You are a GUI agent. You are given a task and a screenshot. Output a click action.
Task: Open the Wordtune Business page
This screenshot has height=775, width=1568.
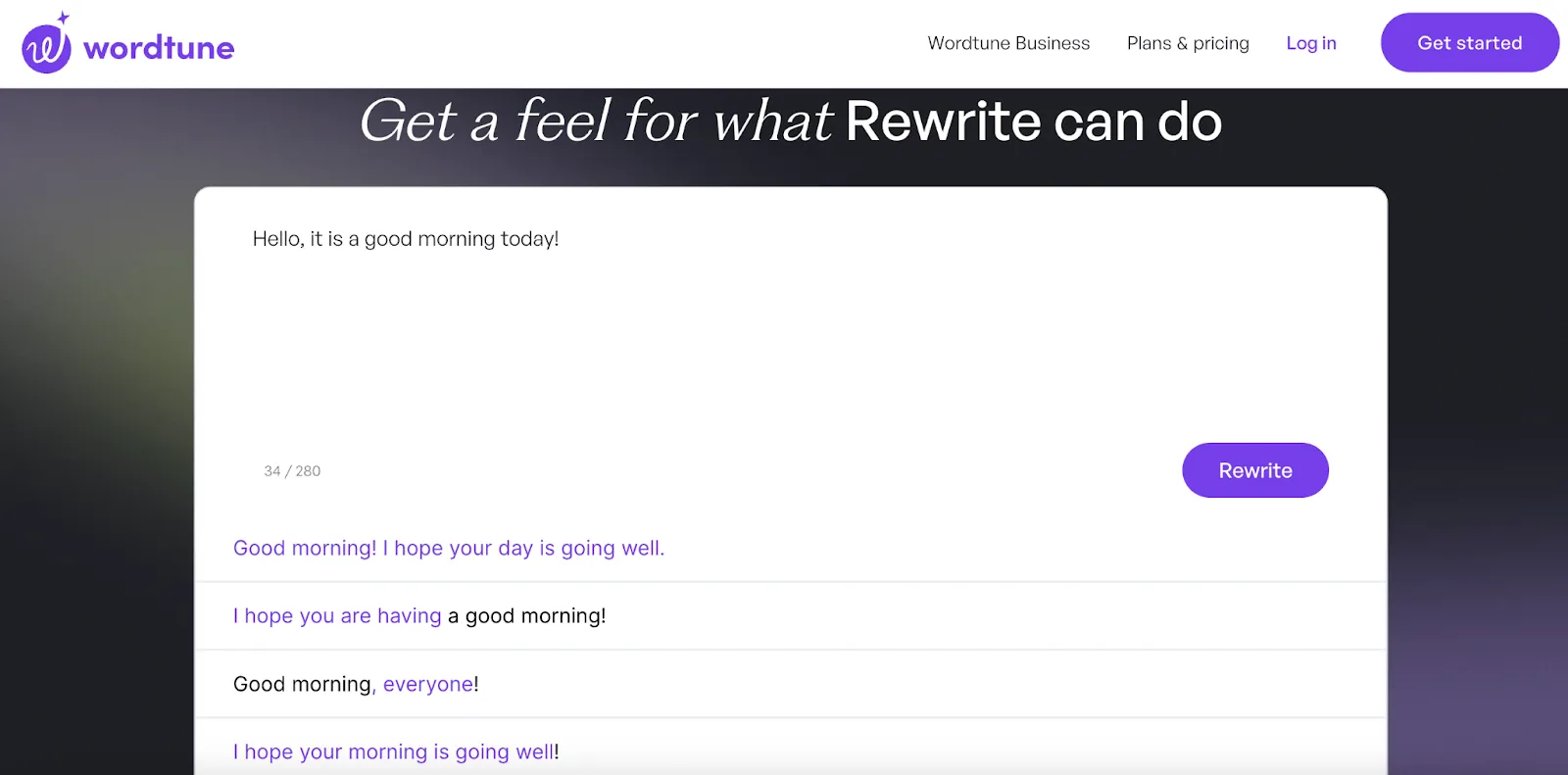click(x=1008, y=43)
